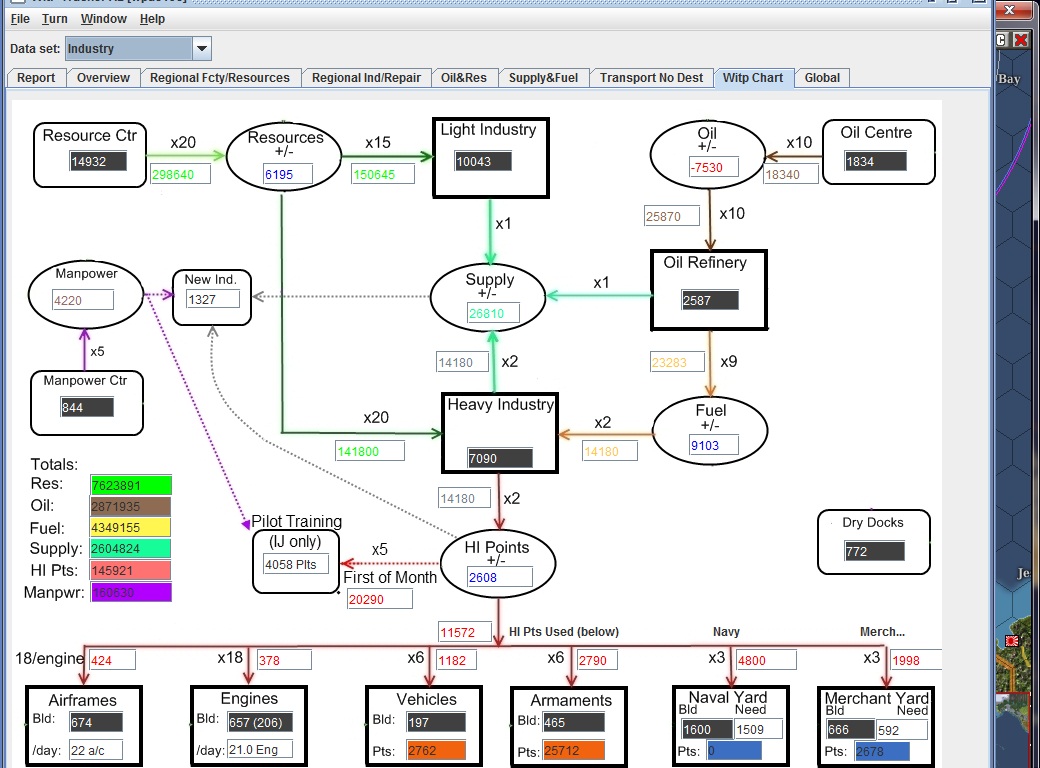Click the New Ind. value 1327
The image size is (1040, 768).
212,300
